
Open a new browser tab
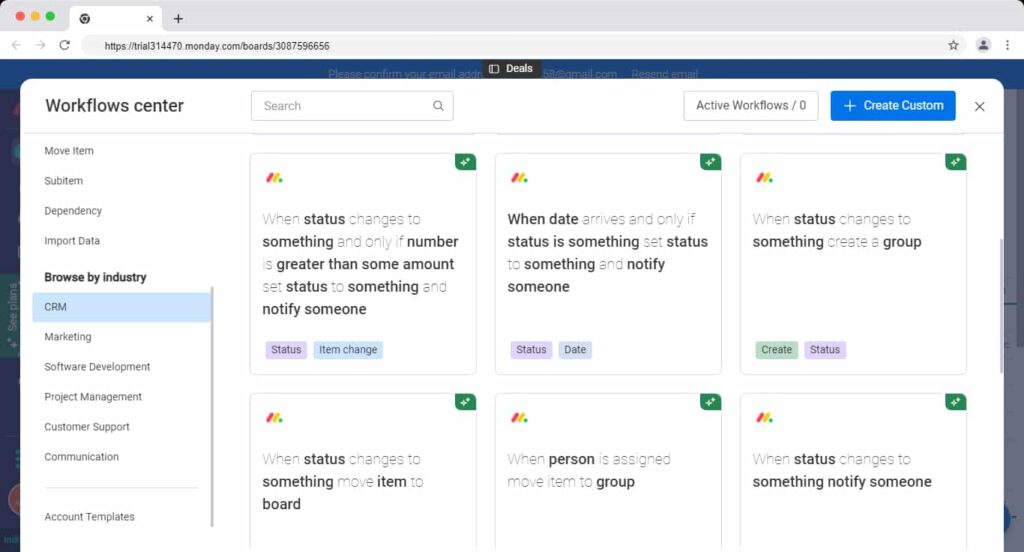click(178, 18)
